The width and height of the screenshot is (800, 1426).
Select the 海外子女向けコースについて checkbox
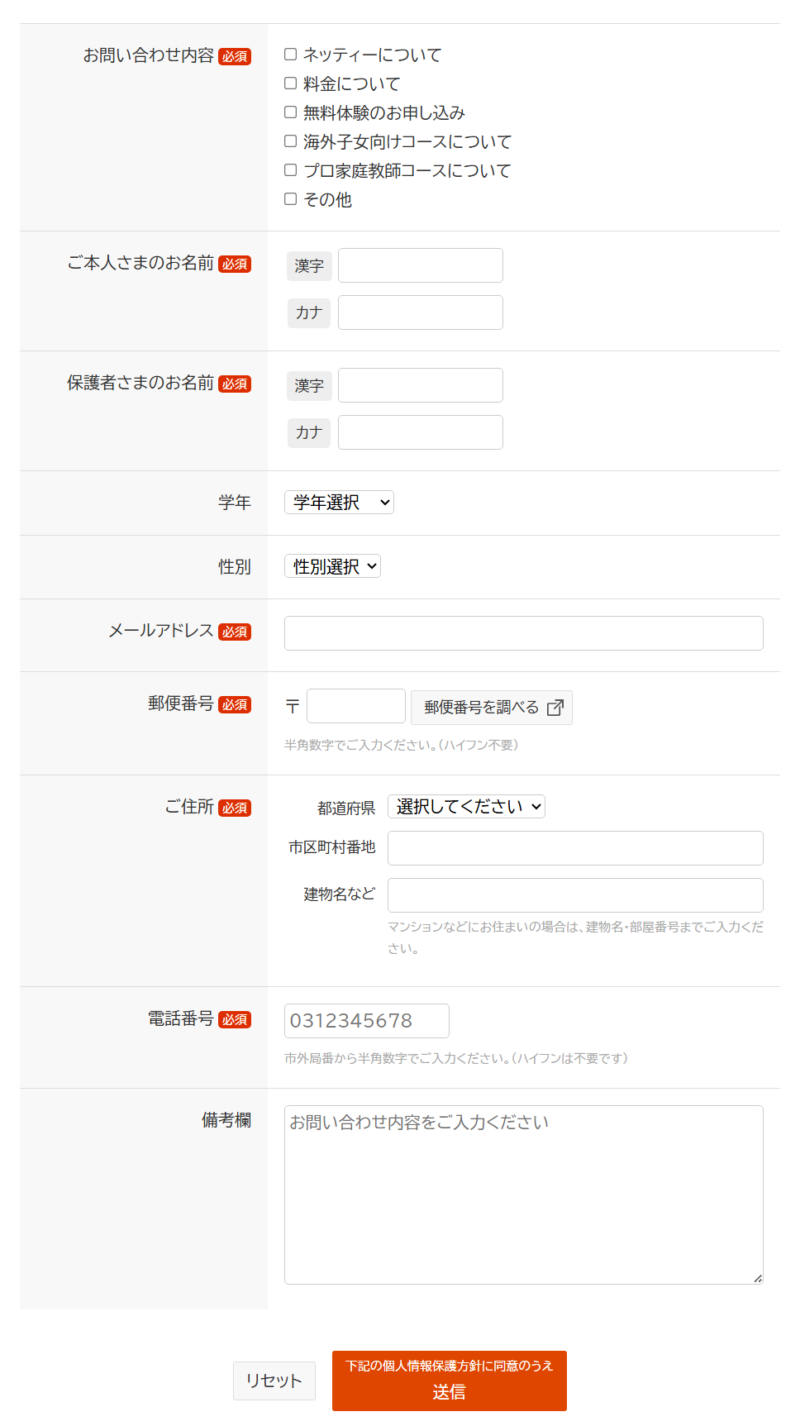291,142
